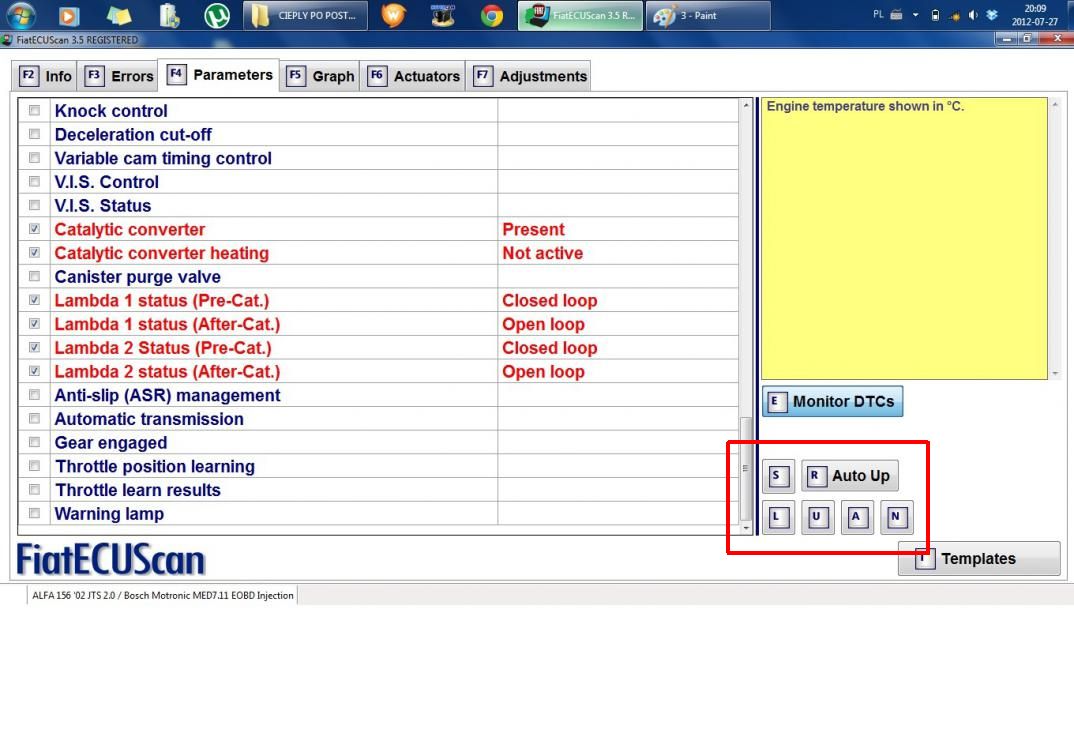Check Anti-slip (ASR) management checkbox
Image resolution: width=1074 pixels, height=752 pixels.
click(x=34, y=394)
